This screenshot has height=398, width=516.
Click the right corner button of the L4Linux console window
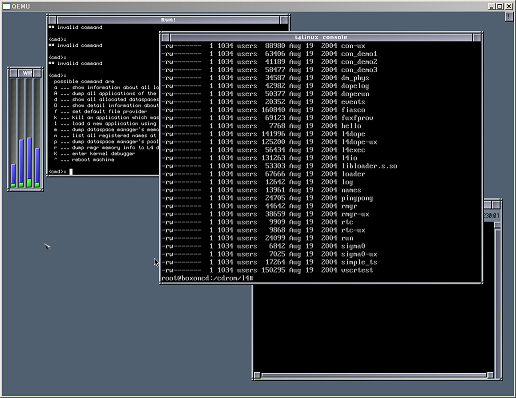477,37
